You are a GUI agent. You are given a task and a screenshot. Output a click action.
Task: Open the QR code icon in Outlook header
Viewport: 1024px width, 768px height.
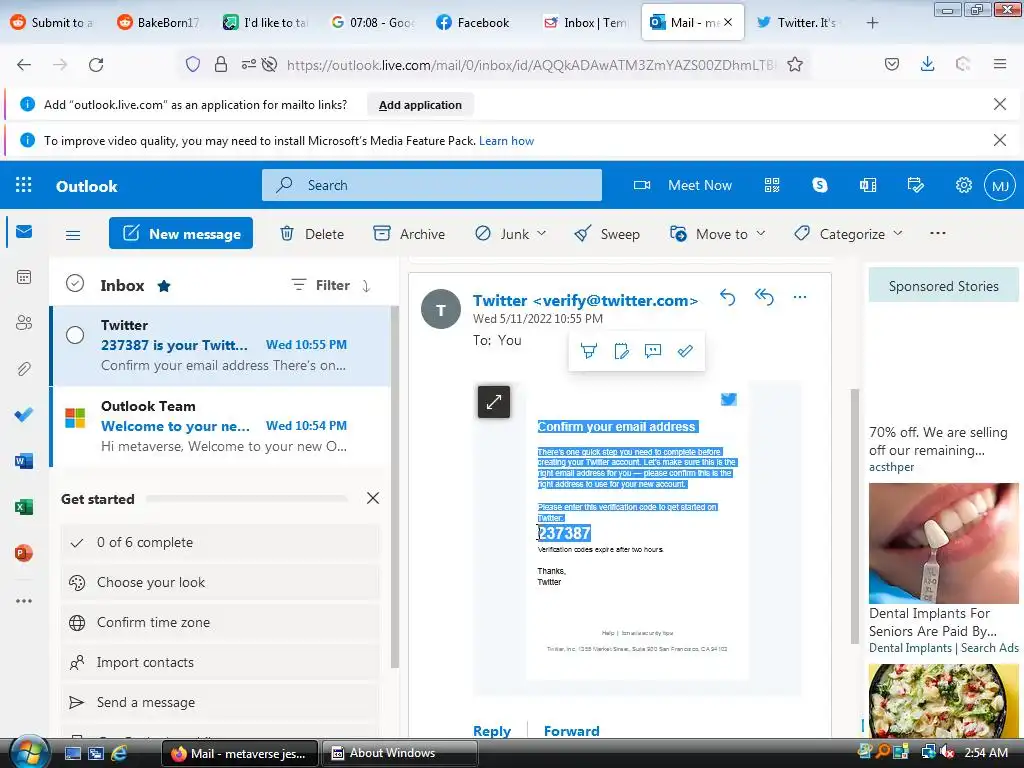click(x=772, y=185)
